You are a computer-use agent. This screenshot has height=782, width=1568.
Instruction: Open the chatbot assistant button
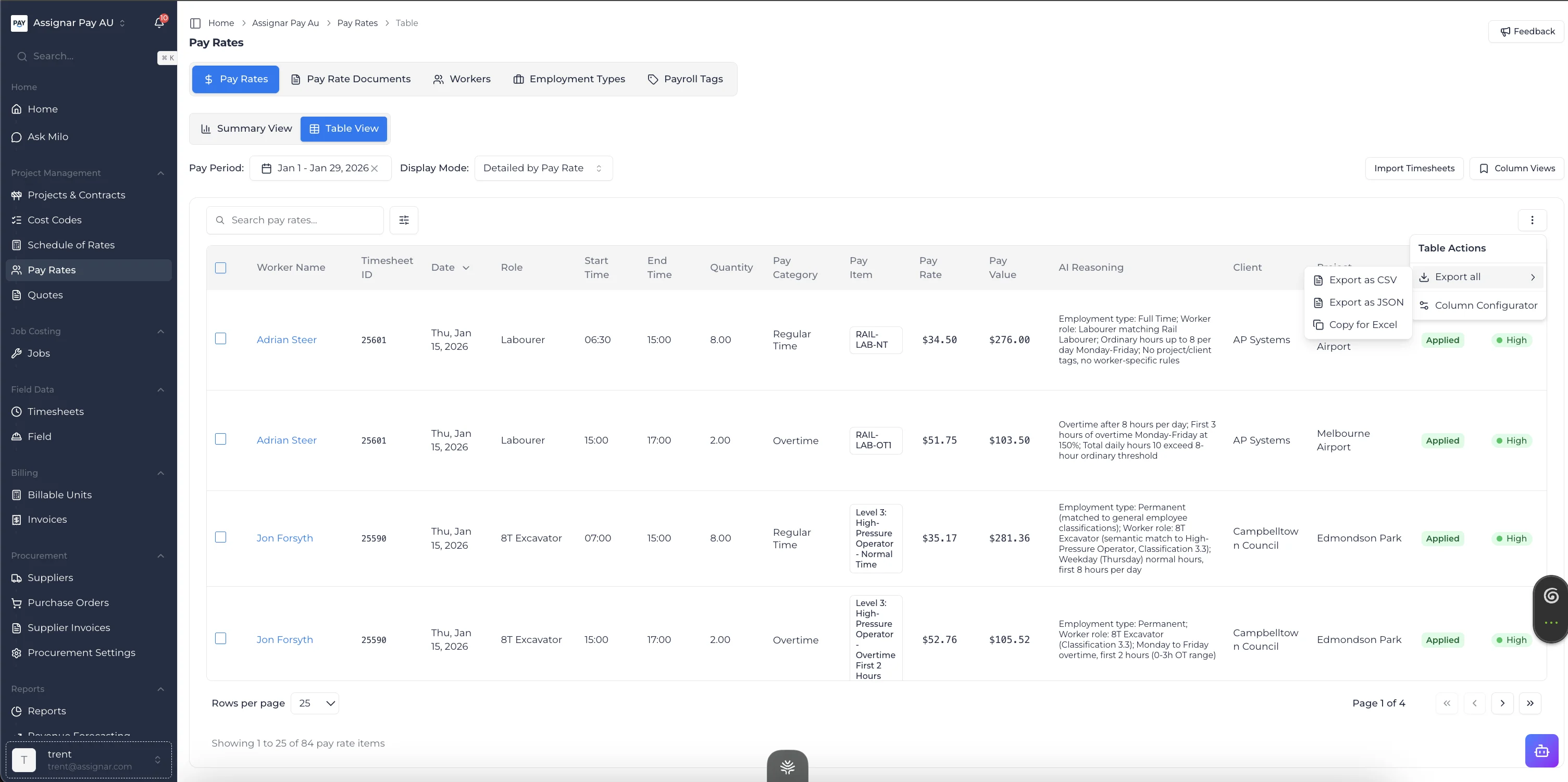tap(1541, 750)
